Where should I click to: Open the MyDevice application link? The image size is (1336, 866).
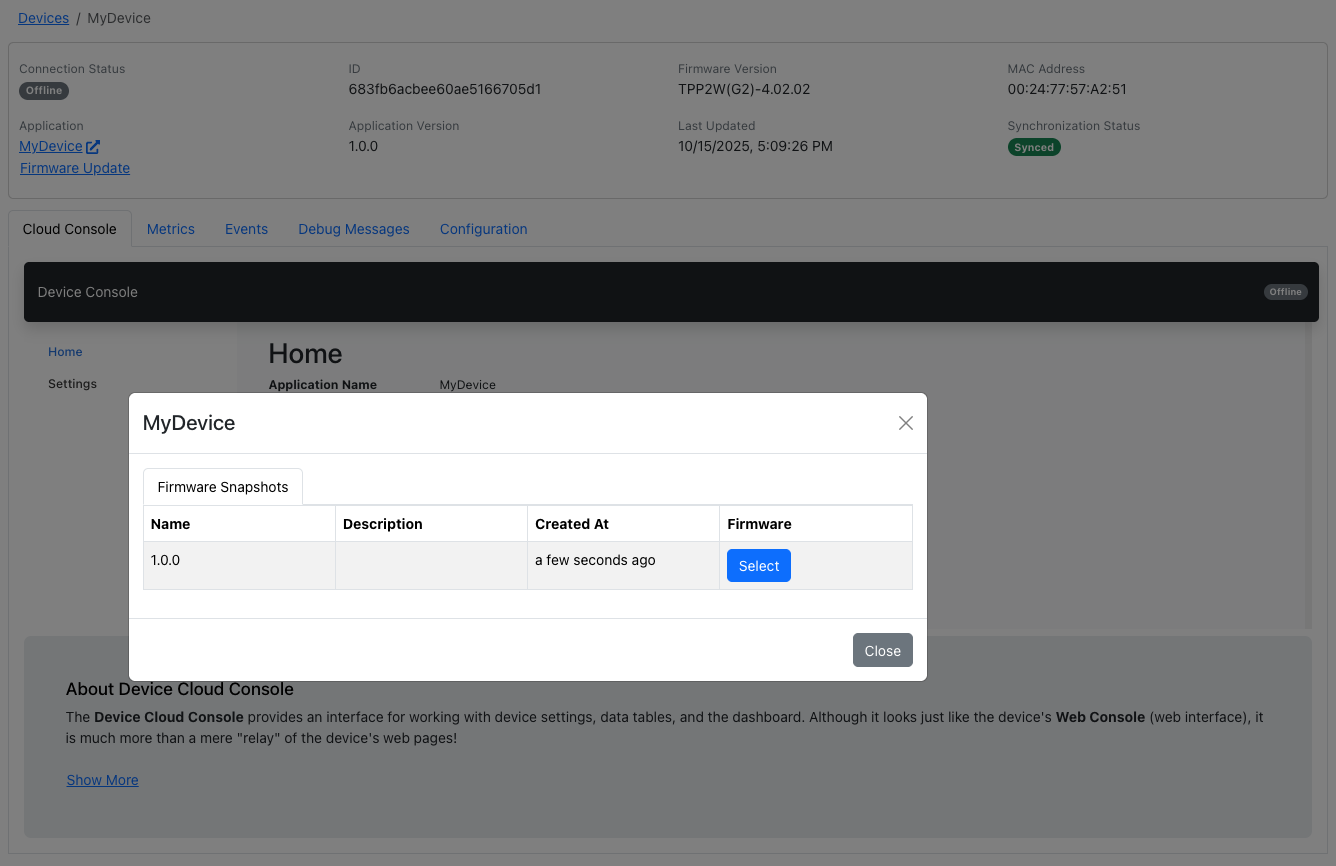tap(50, 146)
